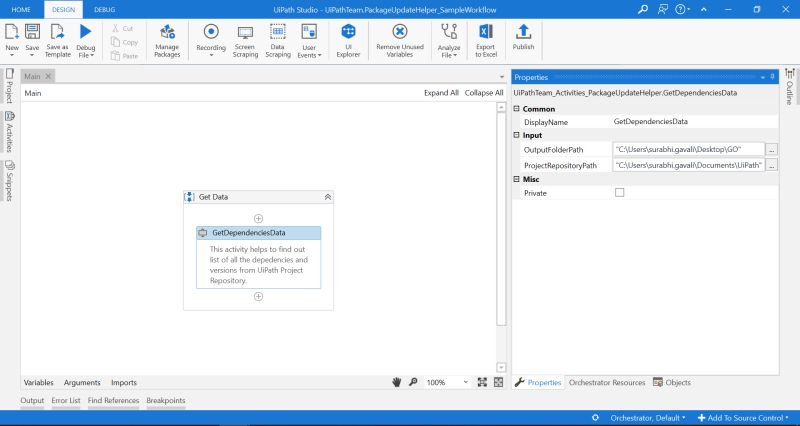Open the Error List panel
The width and height of the screenshot is (800, 426).
(x=66, y=400)
